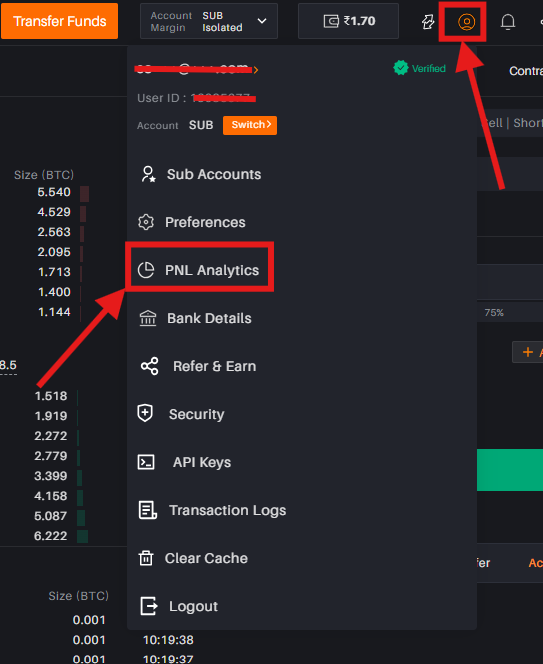
Task: Open the Account Margin dropdown
Action: click(209, 21)
